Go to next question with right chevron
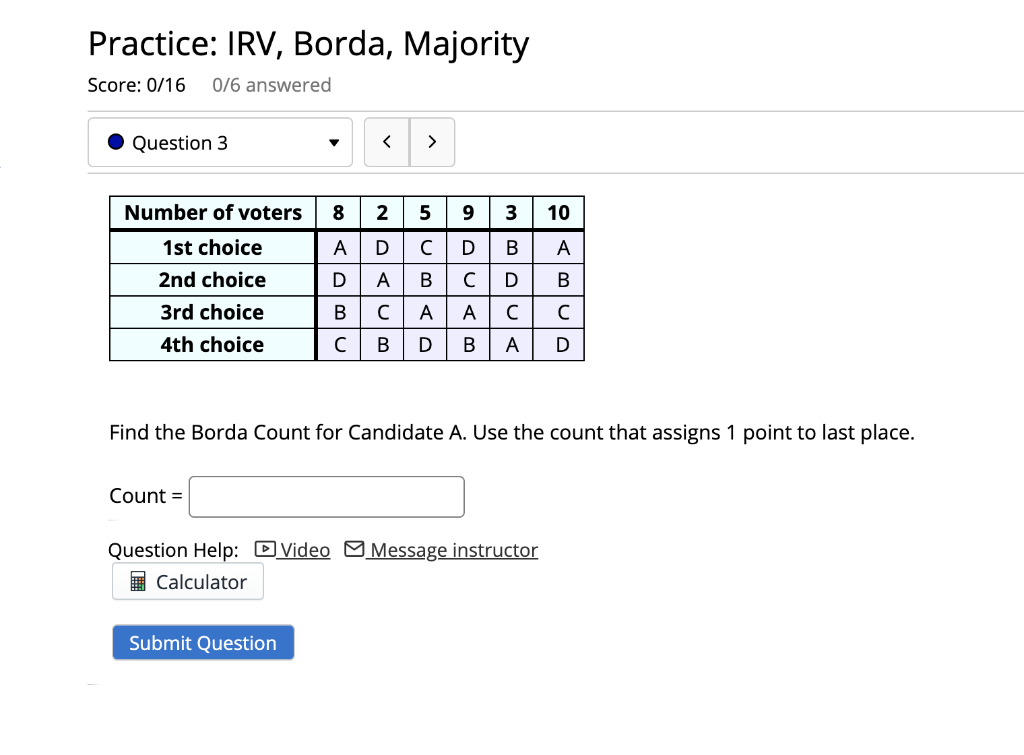The image size is (1024, 755). pos(432,142)
